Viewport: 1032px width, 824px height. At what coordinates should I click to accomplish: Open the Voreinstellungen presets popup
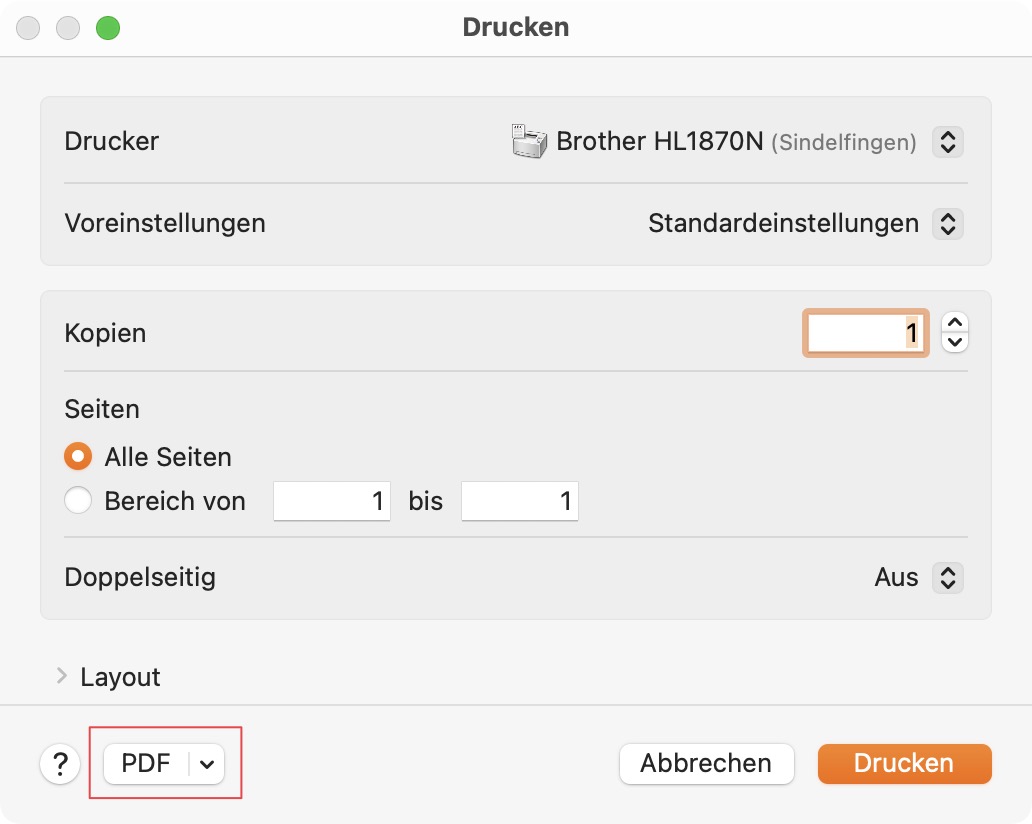pyautogui.click(x=948, y=224)
